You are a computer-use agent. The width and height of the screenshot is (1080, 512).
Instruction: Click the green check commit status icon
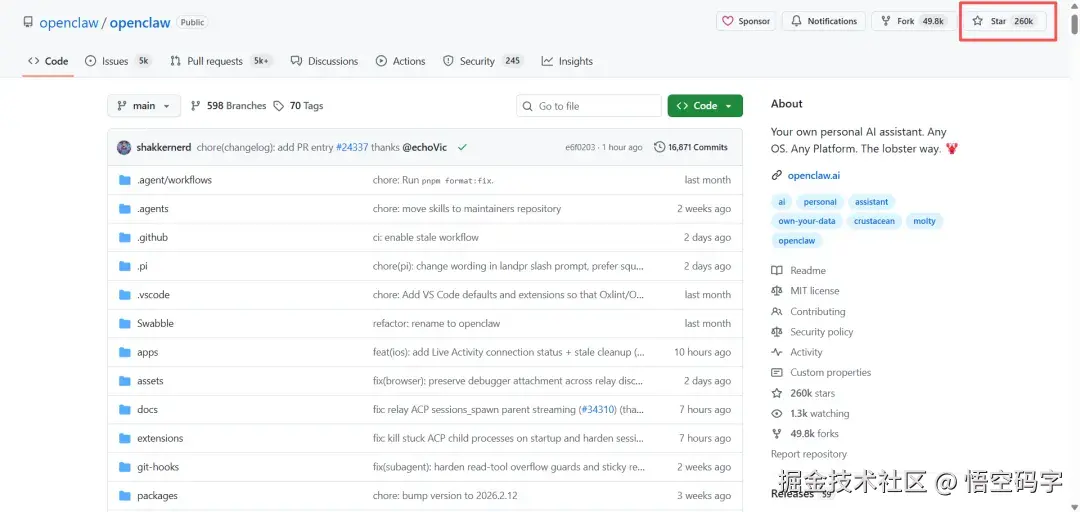(462, 147)
